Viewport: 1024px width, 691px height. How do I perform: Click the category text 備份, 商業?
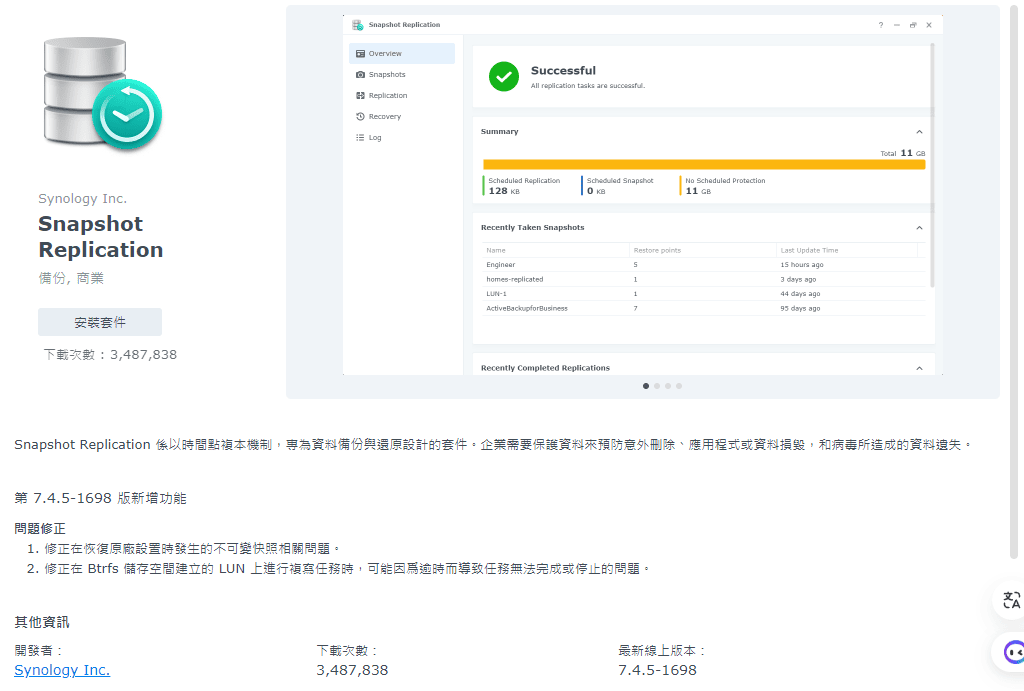click(x=71, y=278)
